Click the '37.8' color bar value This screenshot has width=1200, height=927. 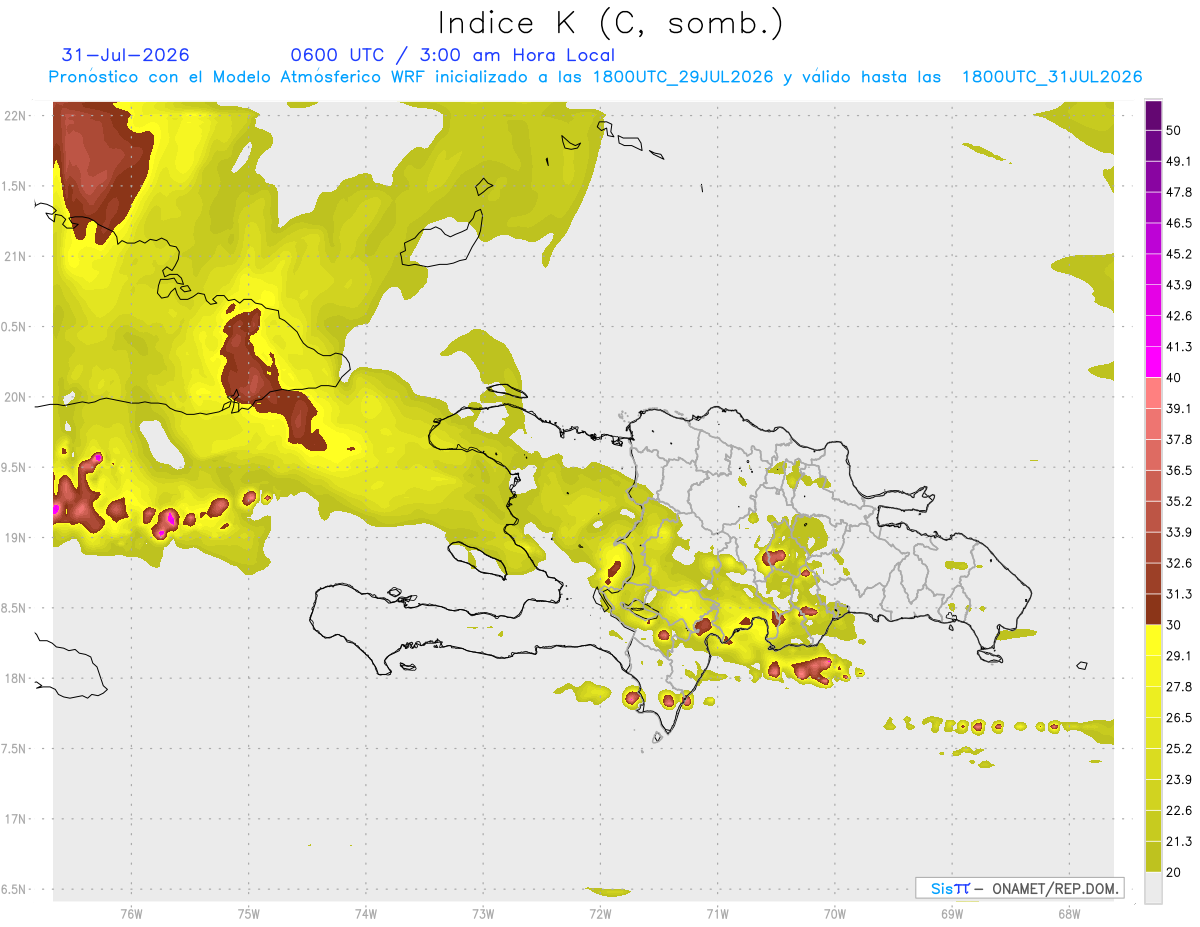pos(1179,439)
